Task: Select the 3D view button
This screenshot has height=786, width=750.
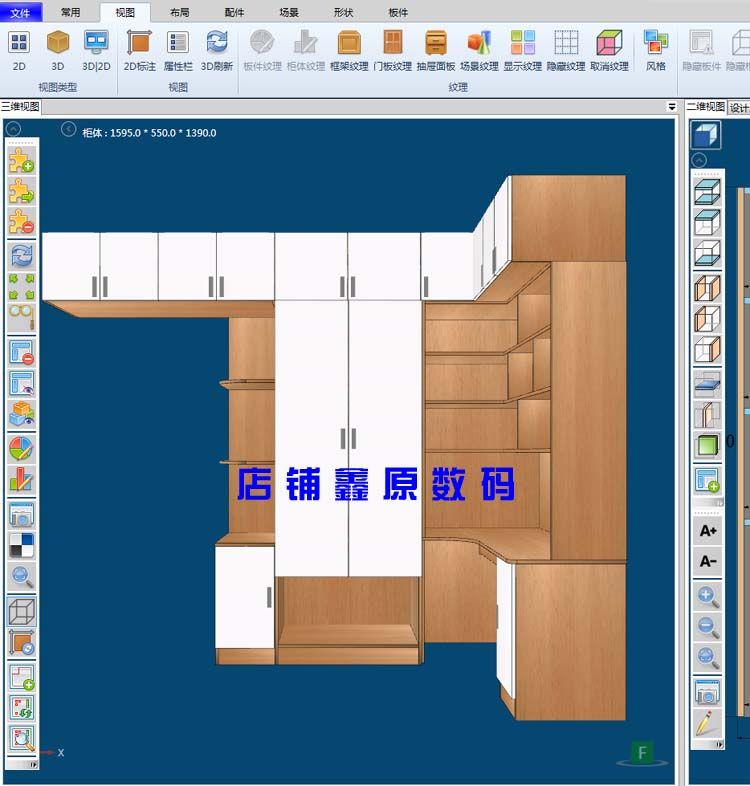Action: [58, 49]
